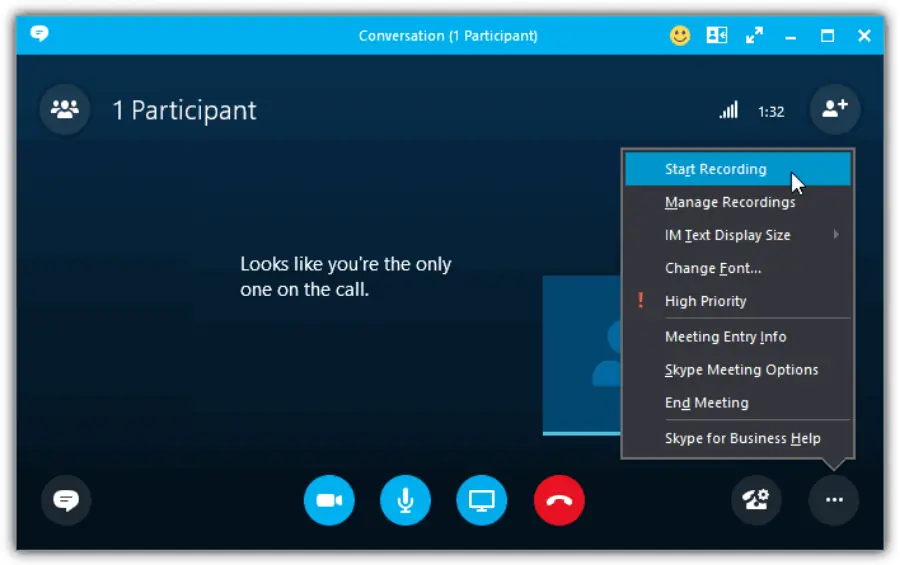Open call controls phone-gear icon
The height and width of the screenshot is (565, 900).
(x=757, y=500)
